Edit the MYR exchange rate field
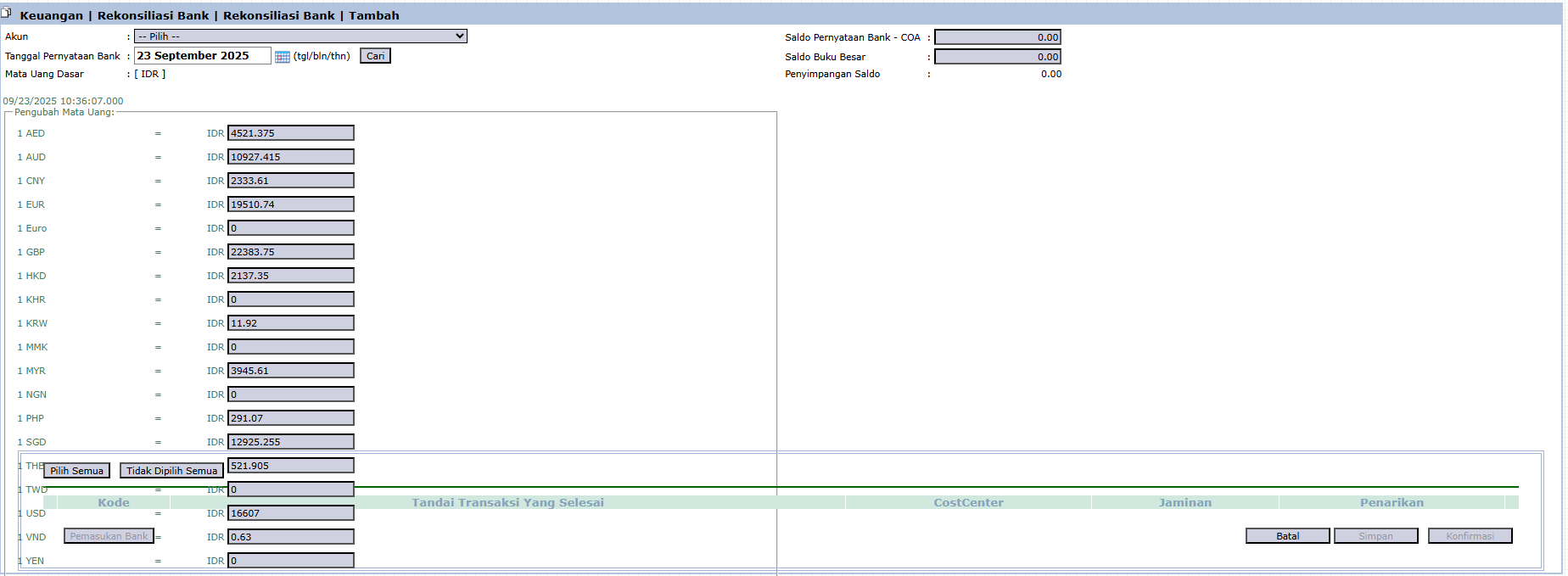Image resolution: width=1568 pixels, height=576 pixels. pos(290,371)
